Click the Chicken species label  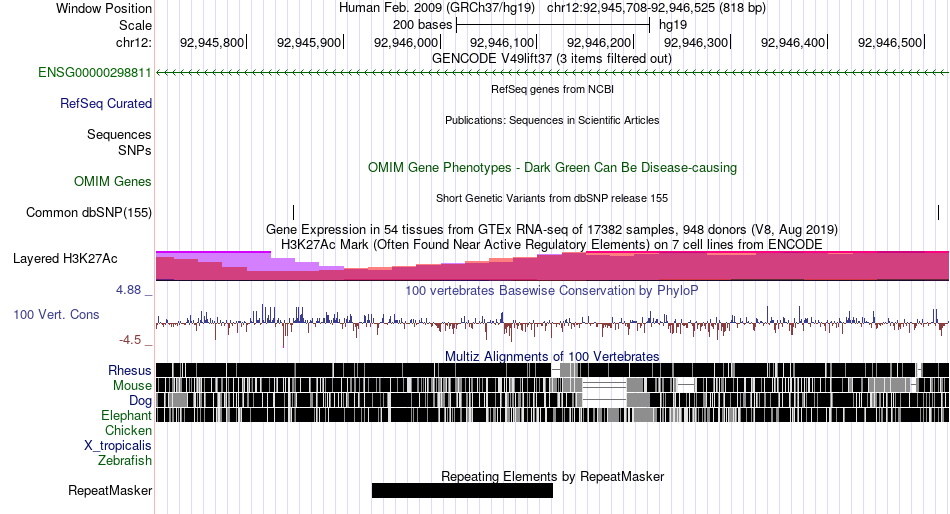[128, 430]
